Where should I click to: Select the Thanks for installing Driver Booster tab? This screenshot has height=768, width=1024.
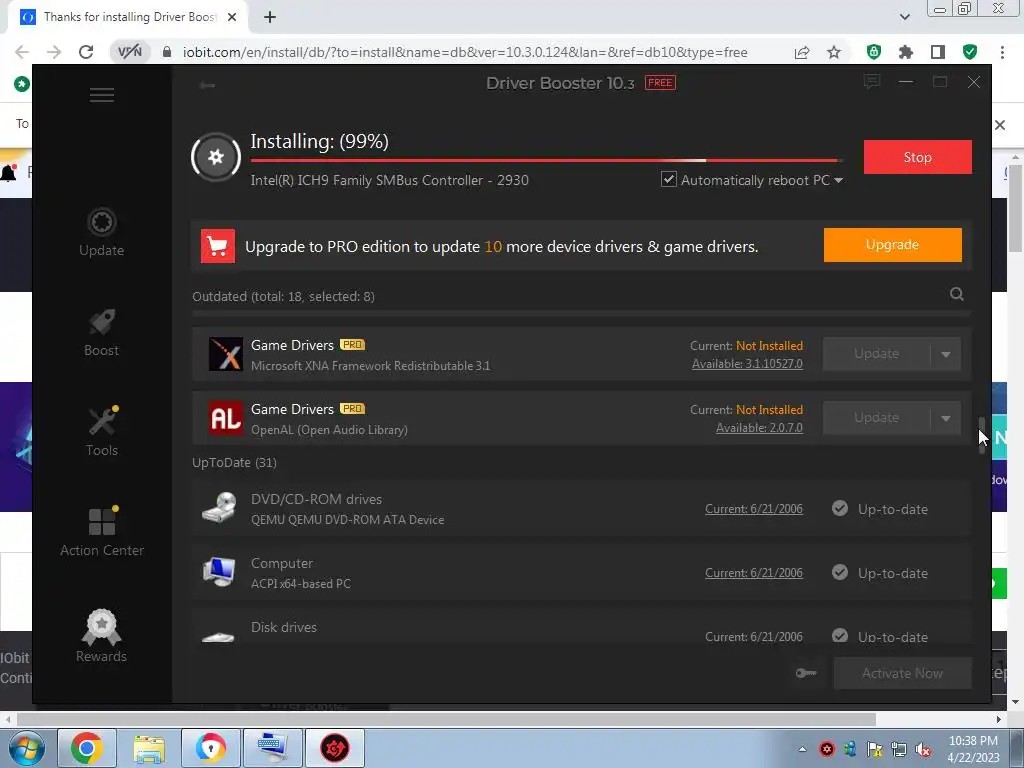click(x=129, y=17)
